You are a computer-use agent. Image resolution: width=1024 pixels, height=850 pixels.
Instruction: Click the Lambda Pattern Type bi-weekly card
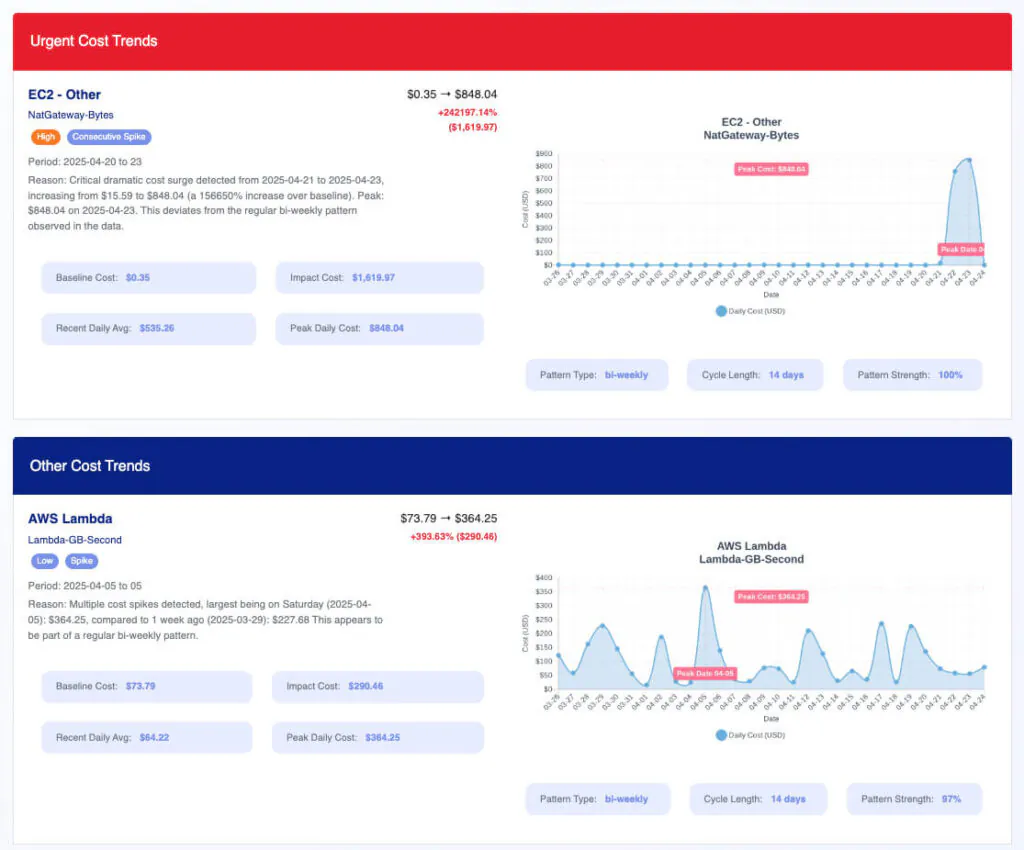pos(598,799)
